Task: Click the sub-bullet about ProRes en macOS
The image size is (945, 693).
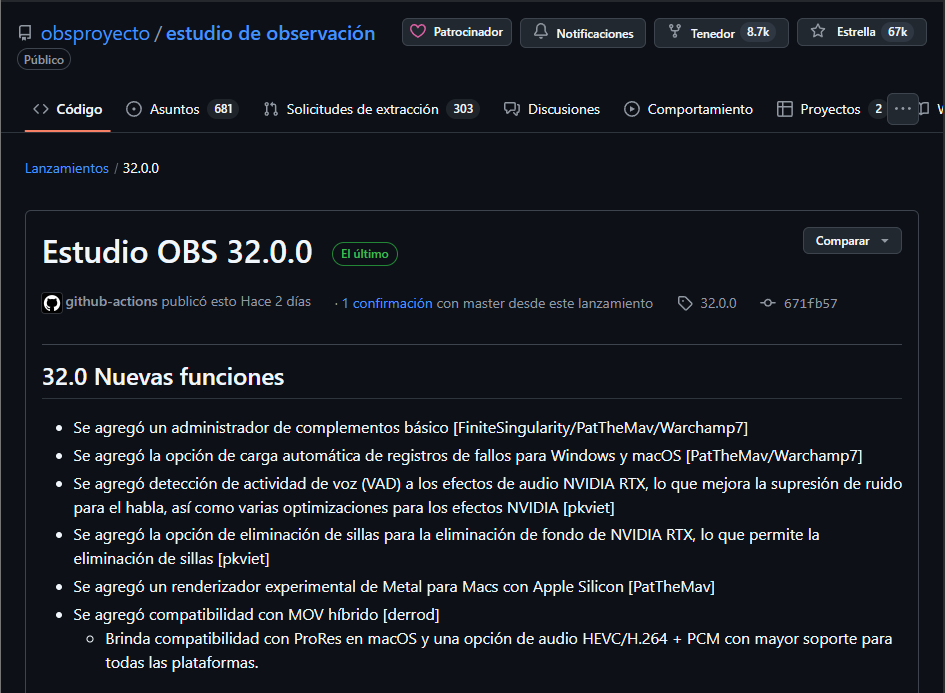Action: pos(499,651)
